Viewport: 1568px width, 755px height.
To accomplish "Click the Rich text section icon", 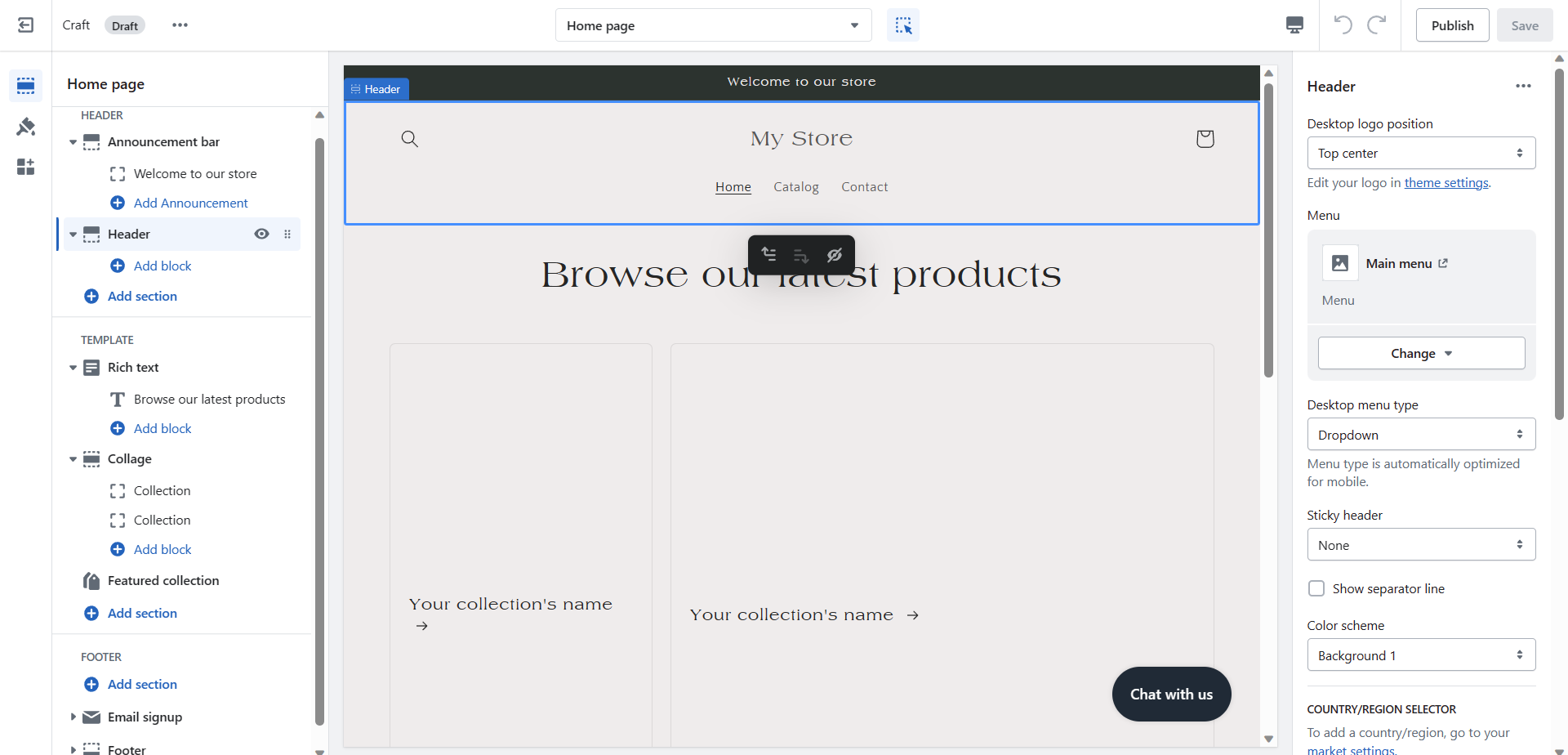I will (x=91, y=368).
